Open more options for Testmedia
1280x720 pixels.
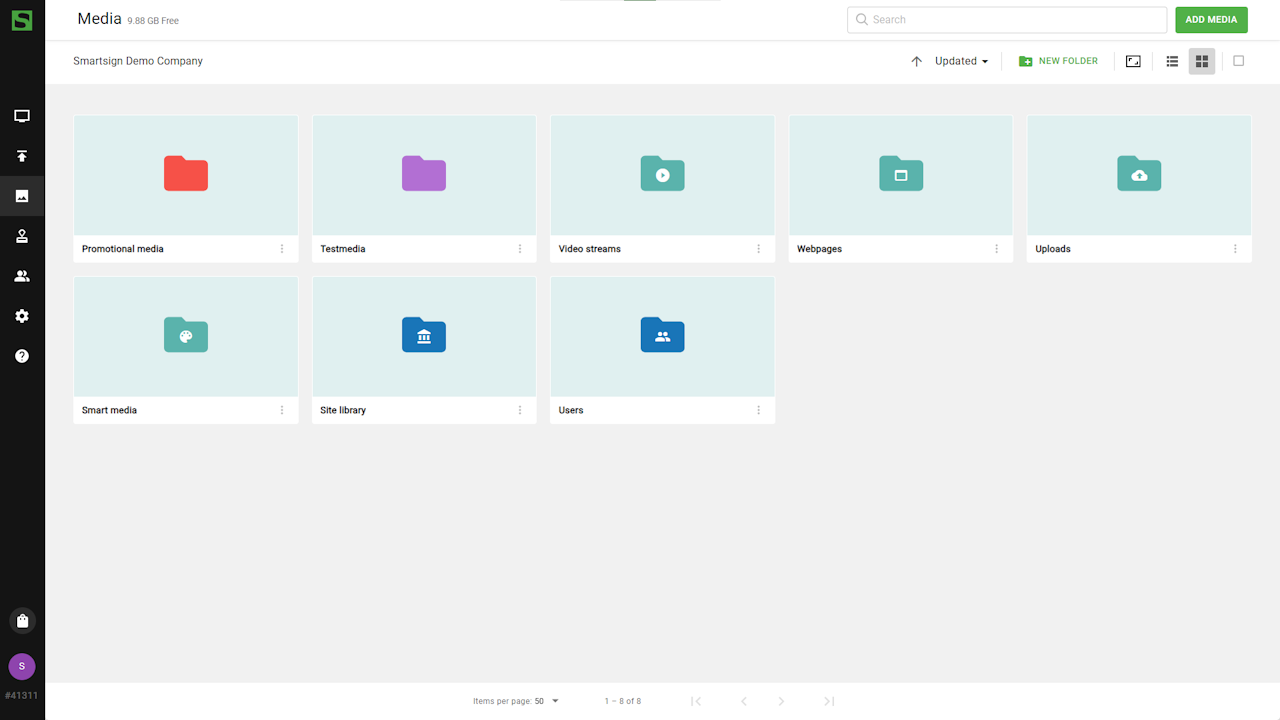tap(520, 249)
